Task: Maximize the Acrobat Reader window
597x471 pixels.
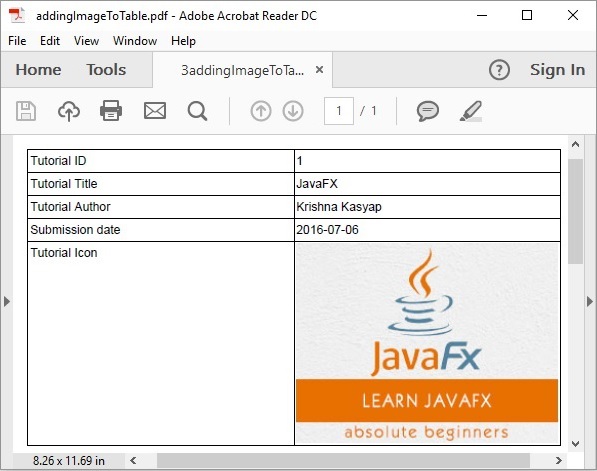Action: pyautogui.click(x=527, y=16)
